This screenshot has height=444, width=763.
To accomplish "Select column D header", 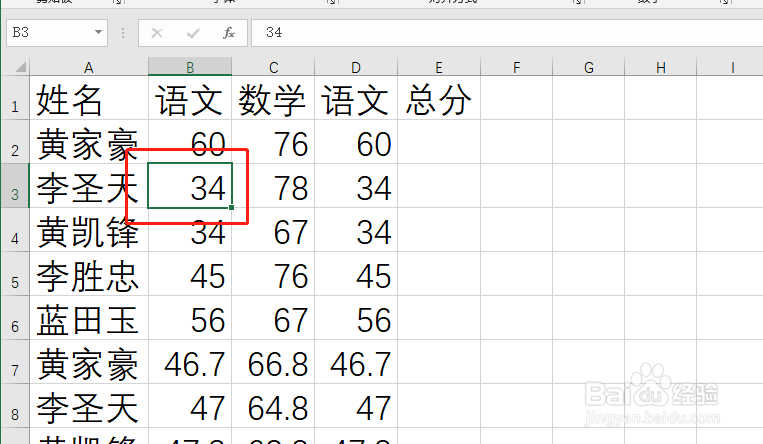I will (x=356, y=67).
